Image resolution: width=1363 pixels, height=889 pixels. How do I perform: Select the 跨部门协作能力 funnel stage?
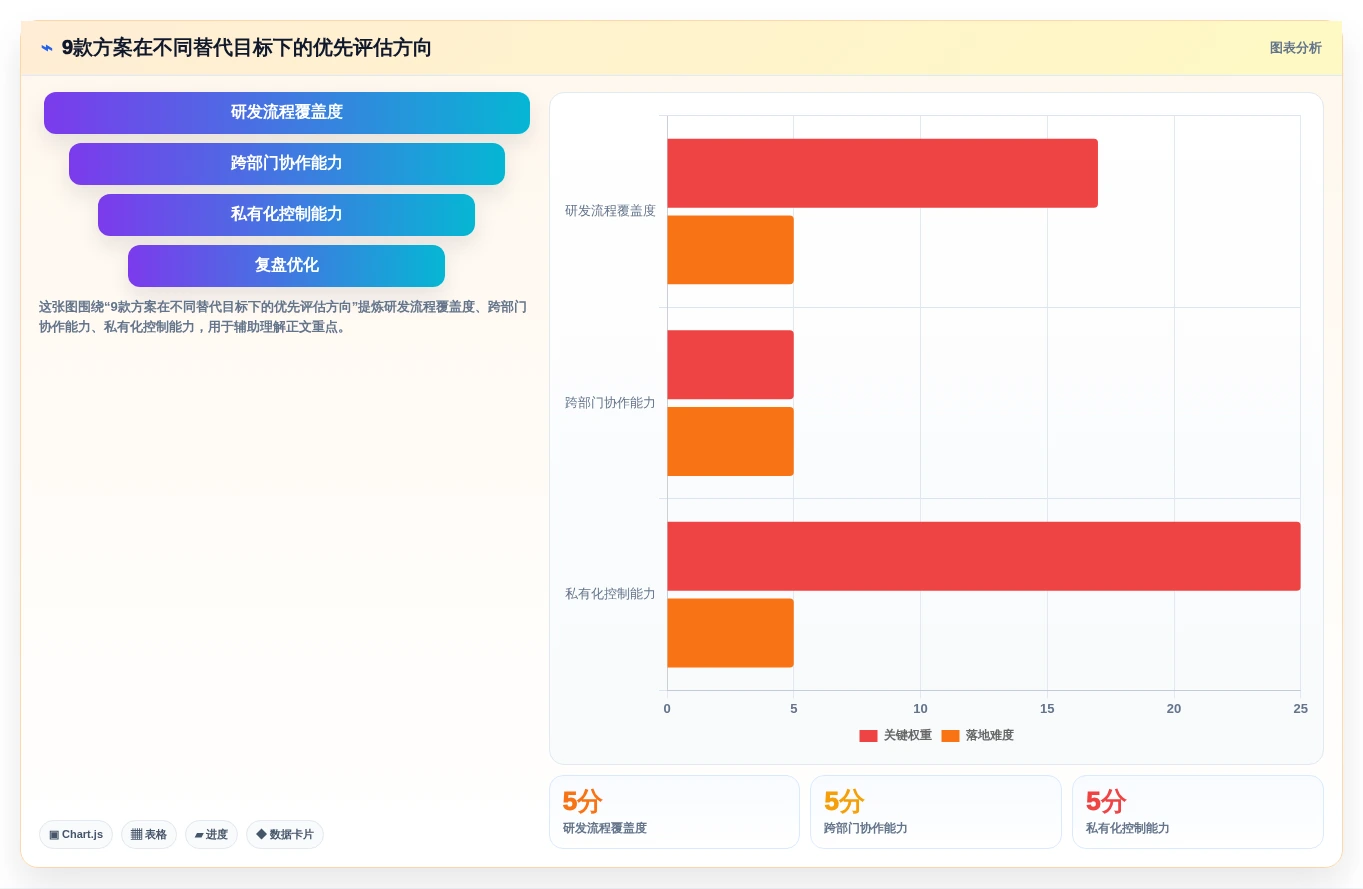click(x=287, y=164)
